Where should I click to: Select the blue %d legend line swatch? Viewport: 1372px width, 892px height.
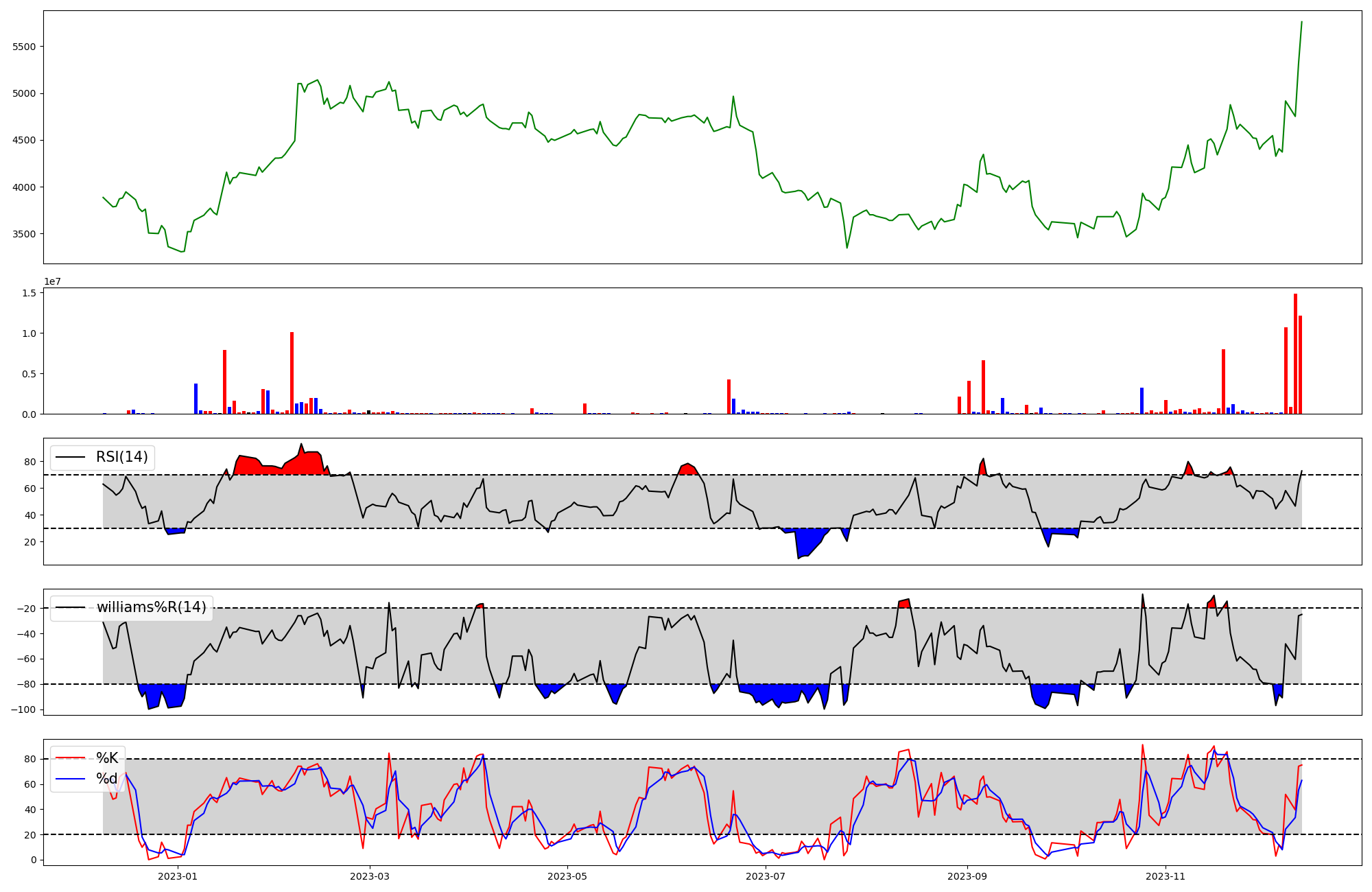click(70, 778)
